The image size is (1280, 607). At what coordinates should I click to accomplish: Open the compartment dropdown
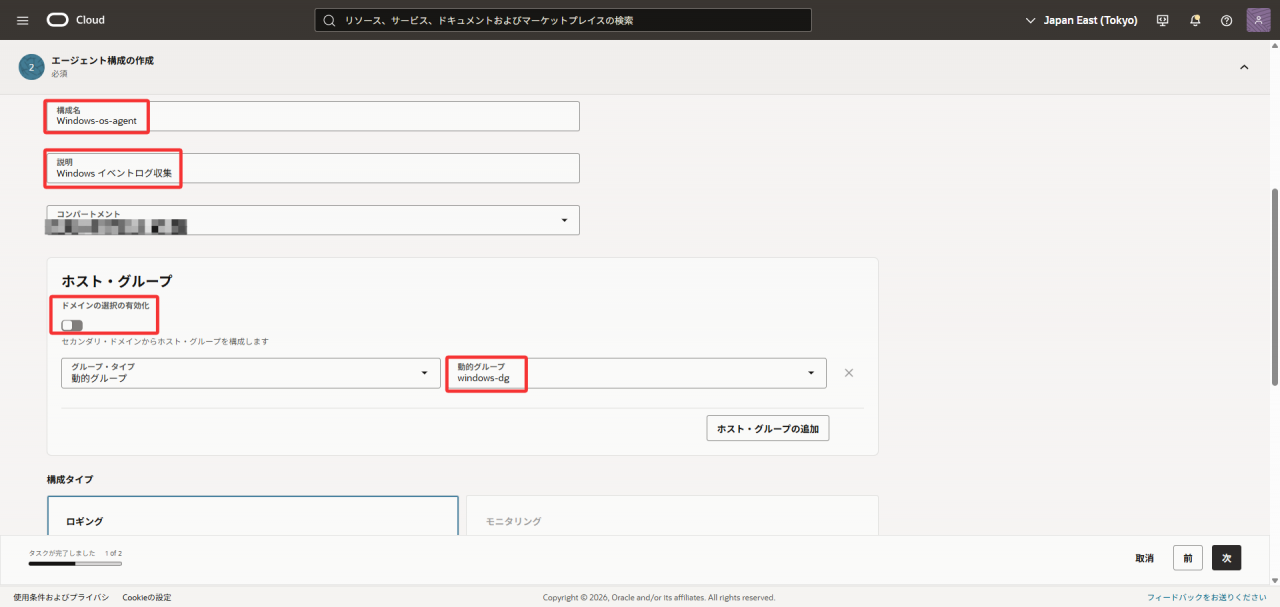pos(313,220)
